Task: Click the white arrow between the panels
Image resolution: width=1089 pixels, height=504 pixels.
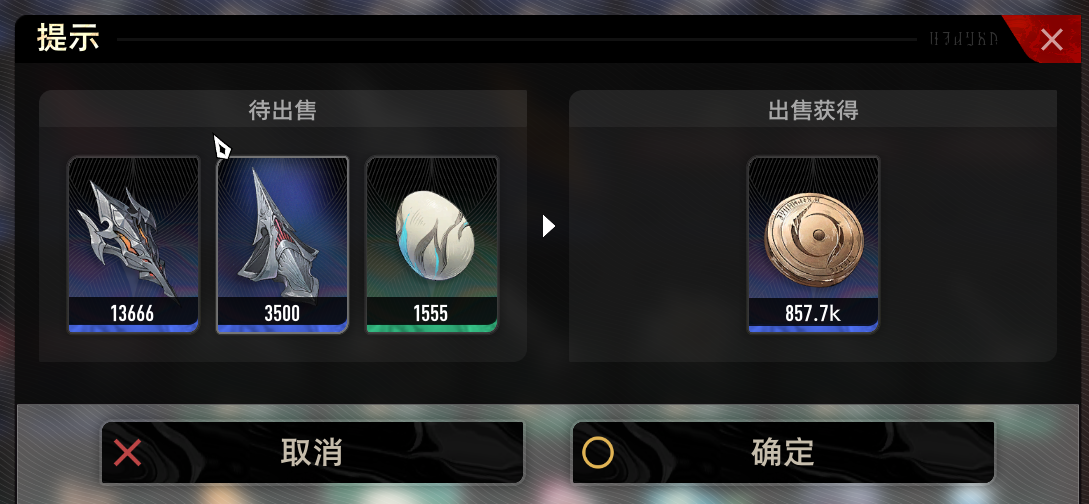Action: click(549, 226)
